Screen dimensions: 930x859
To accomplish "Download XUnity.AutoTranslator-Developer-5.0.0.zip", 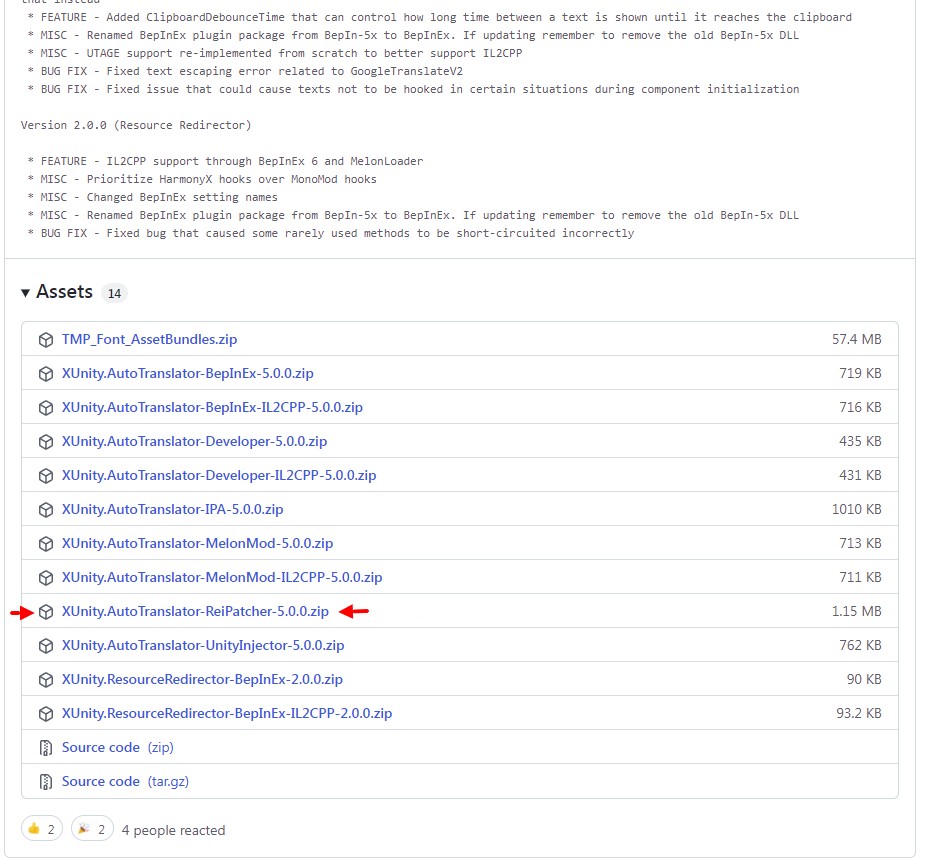I will click(195, 441).
